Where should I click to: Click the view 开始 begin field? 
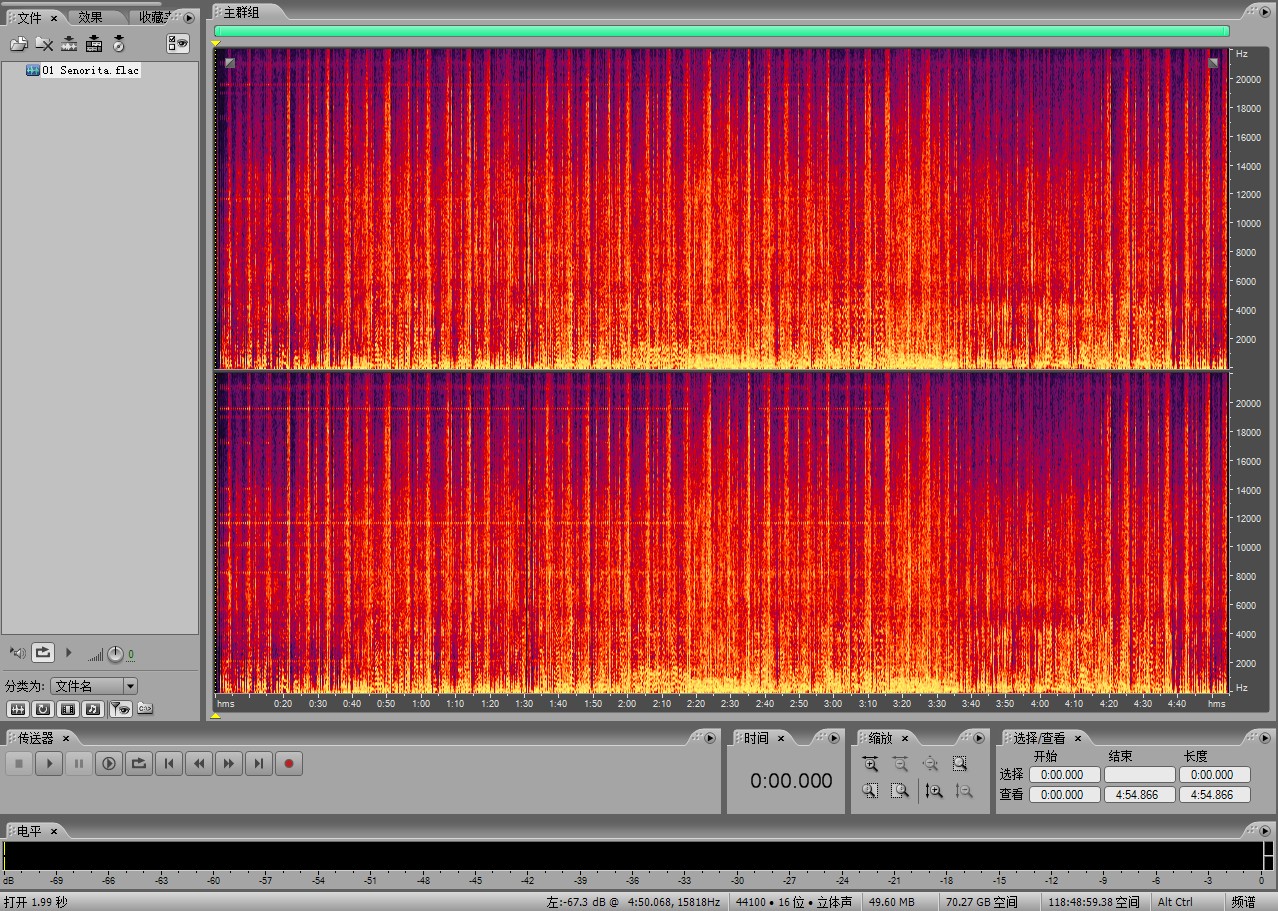[1065, 795]
